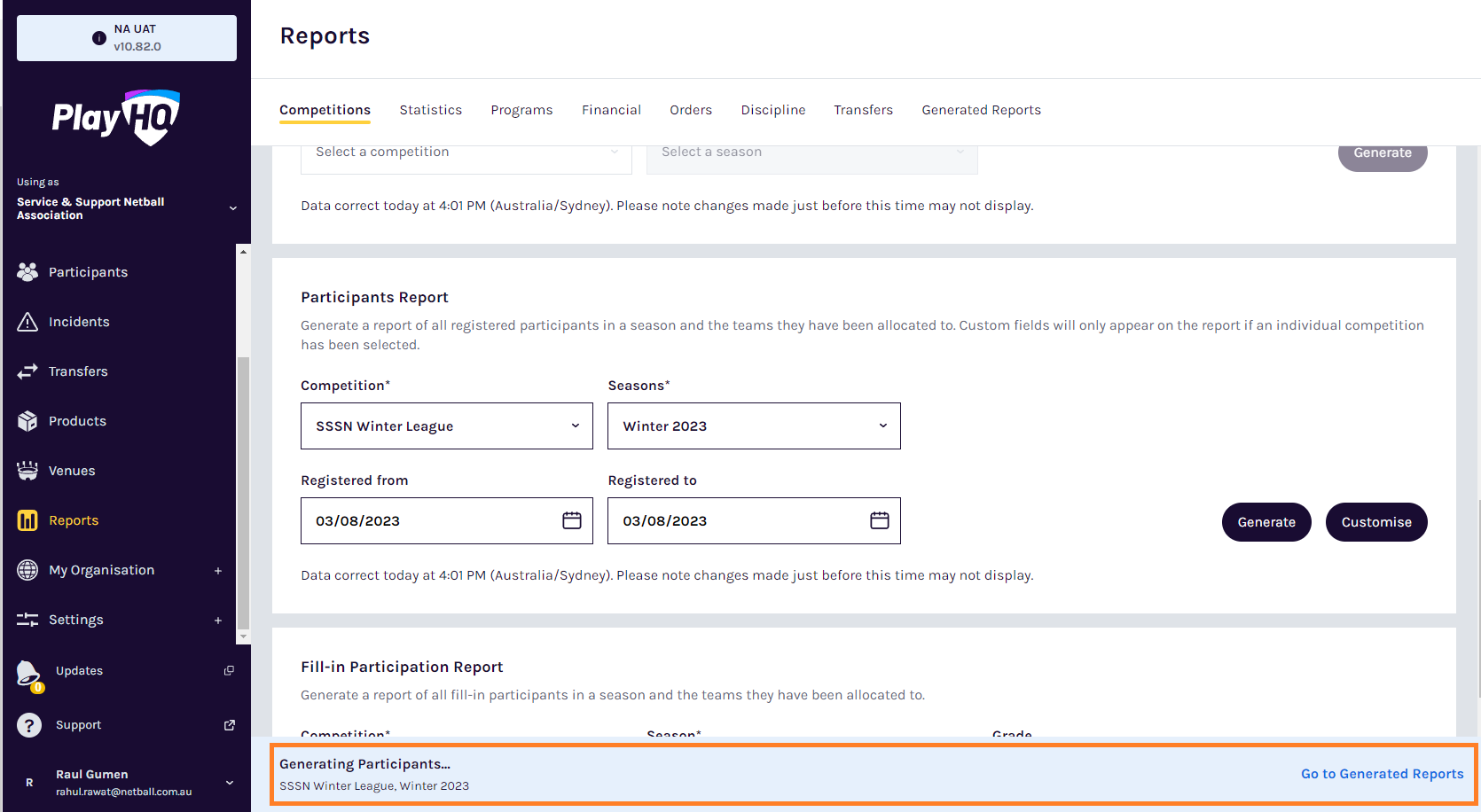Open Winter 2023 seasons dropdown
1481x812 pixels.
[754, 426]
